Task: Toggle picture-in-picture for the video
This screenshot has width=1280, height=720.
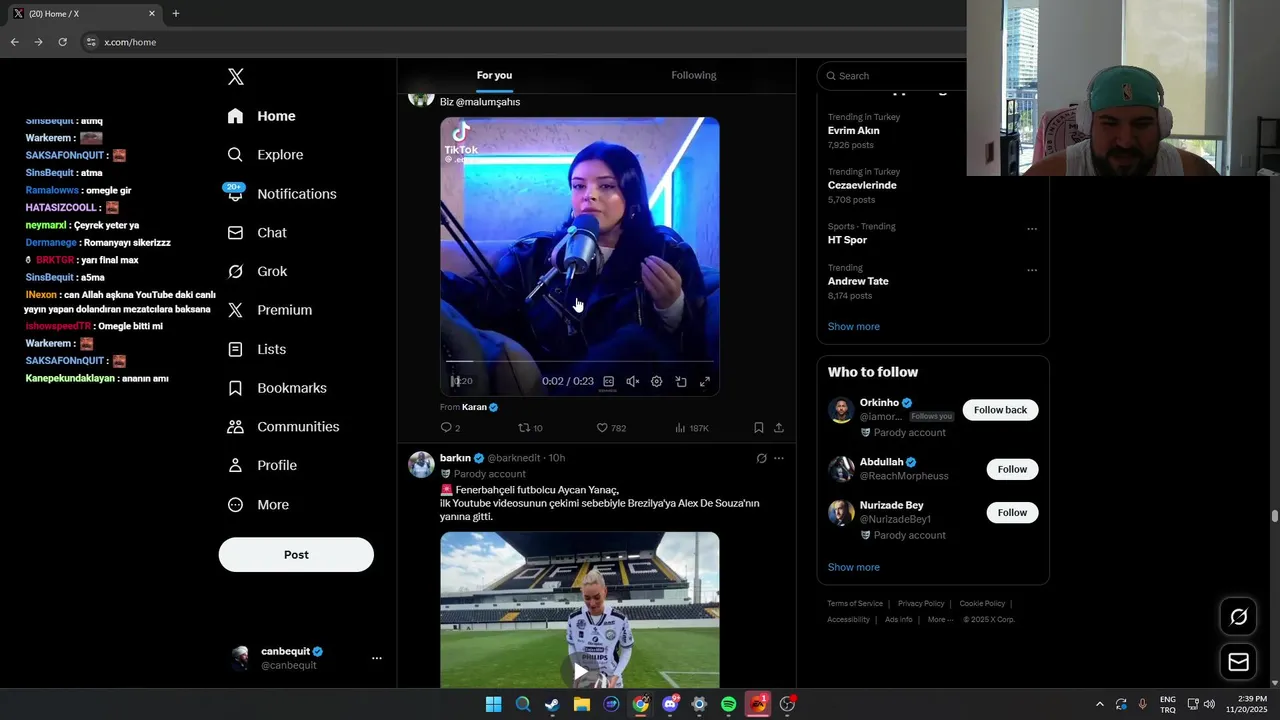Action: point(681,381)
